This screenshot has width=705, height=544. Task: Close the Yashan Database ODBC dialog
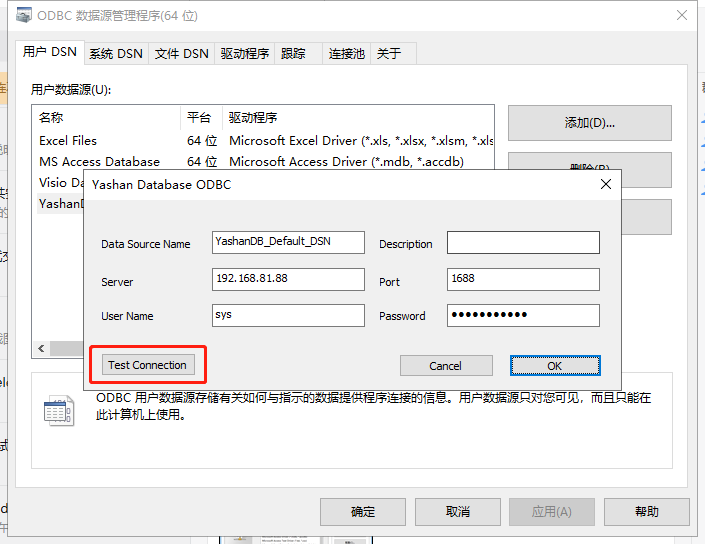click(605, 184)
